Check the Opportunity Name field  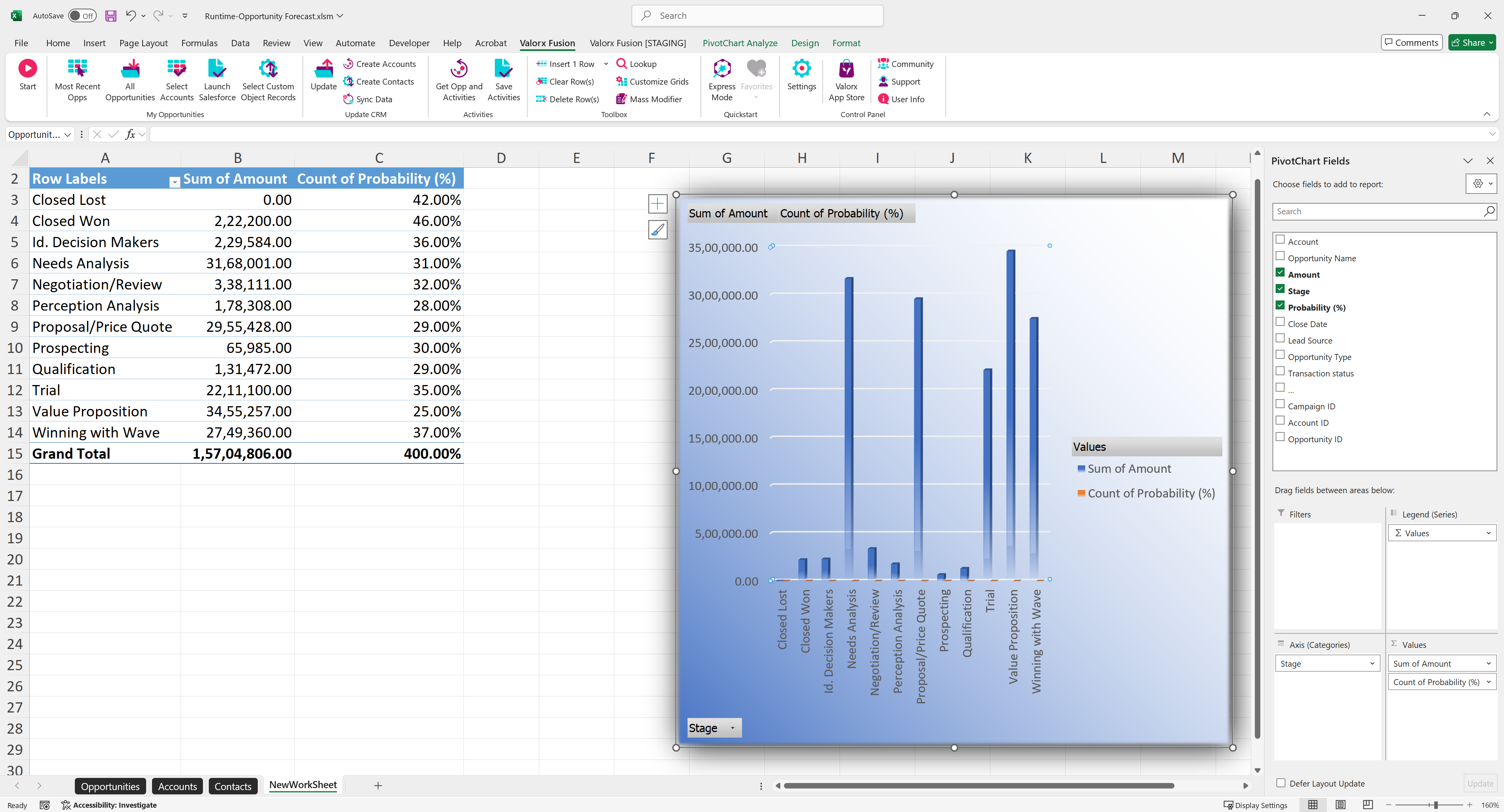point(1280,256)
